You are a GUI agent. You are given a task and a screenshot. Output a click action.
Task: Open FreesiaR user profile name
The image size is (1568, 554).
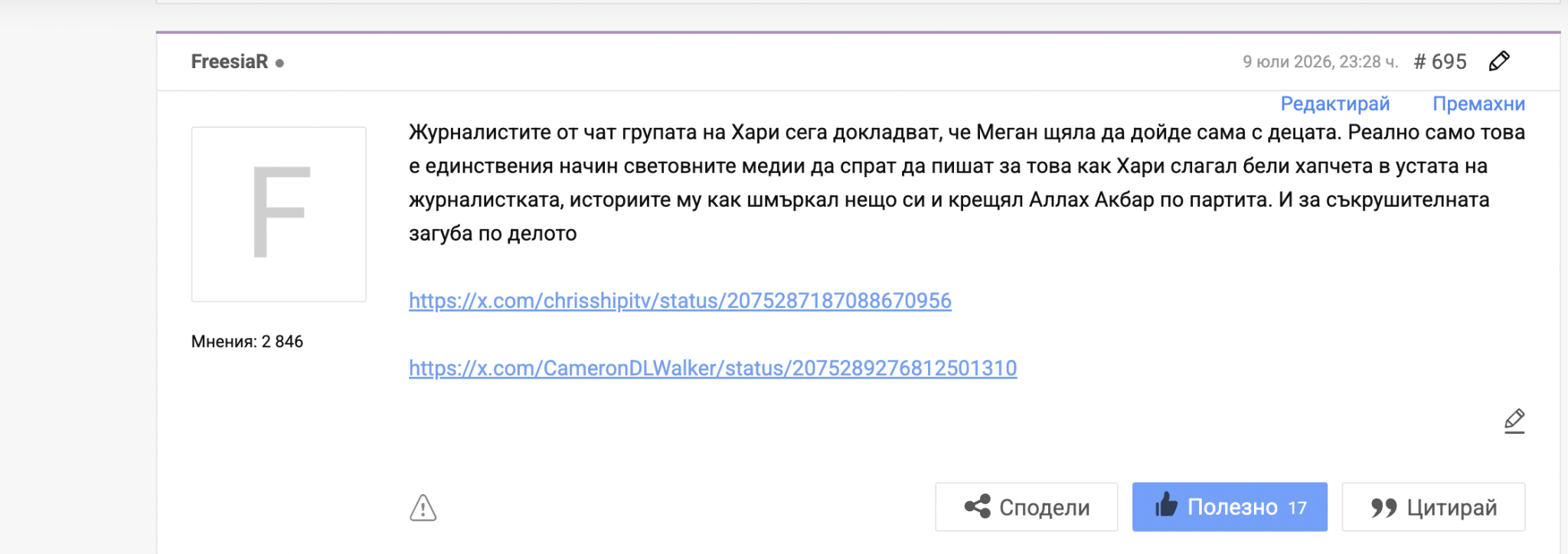[230, 61]
